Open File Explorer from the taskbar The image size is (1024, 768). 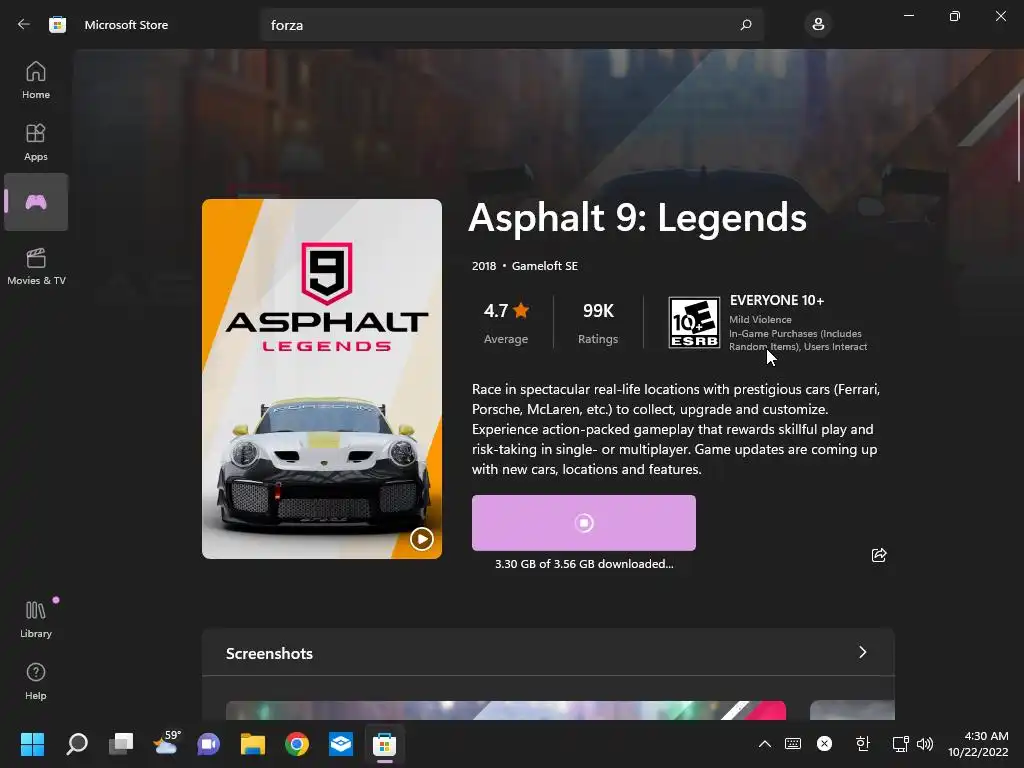pos(253,744)
